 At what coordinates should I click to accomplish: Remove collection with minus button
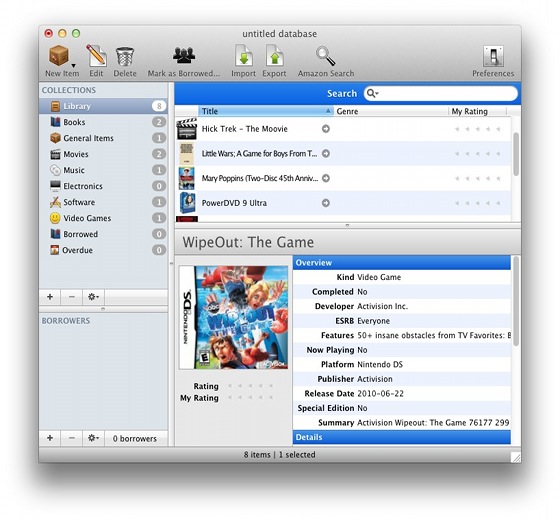tap(72, 297)
